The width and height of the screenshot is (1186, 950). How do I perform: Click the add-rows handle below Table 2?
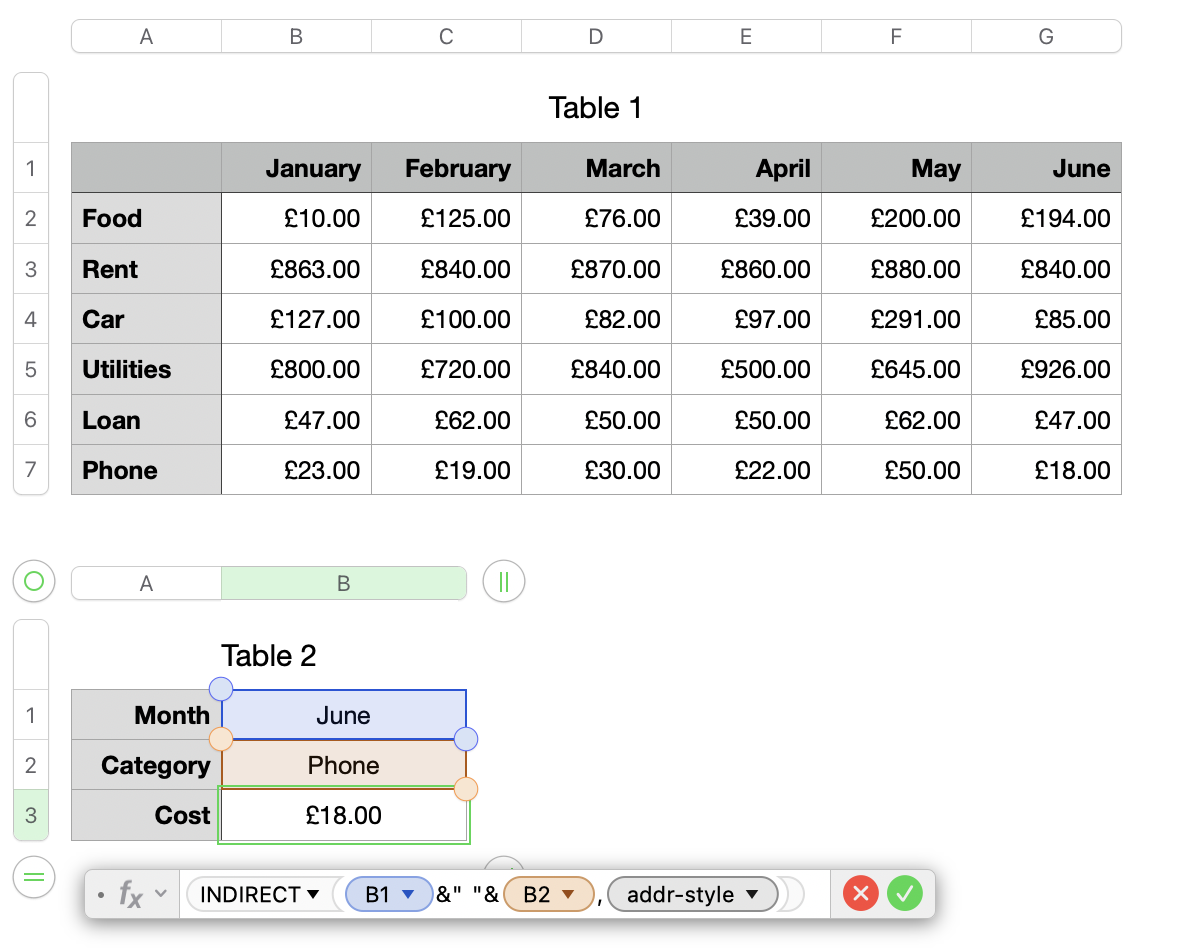pos(34,878)
